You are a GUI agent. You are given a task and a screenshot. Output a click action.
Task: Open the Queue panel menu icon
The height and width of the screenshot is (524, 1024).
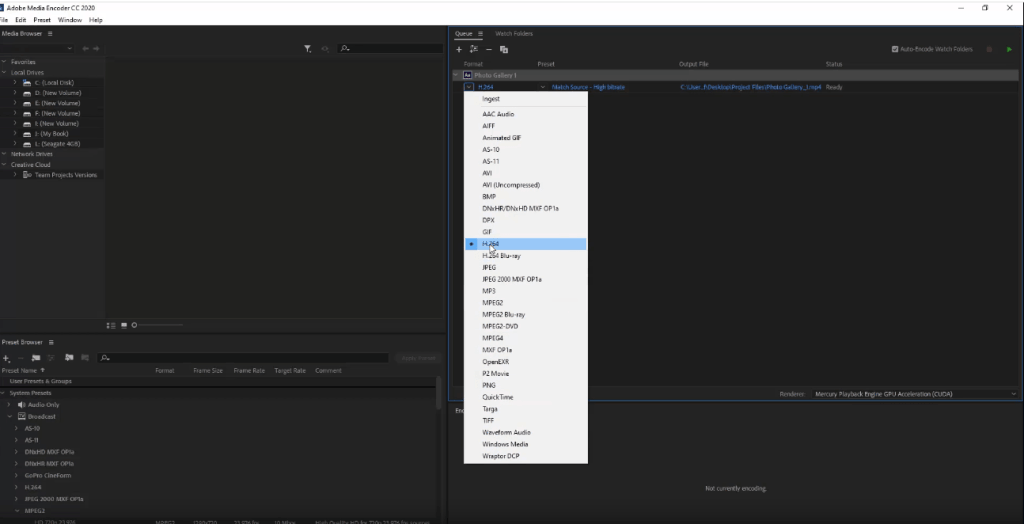[480, 33]
